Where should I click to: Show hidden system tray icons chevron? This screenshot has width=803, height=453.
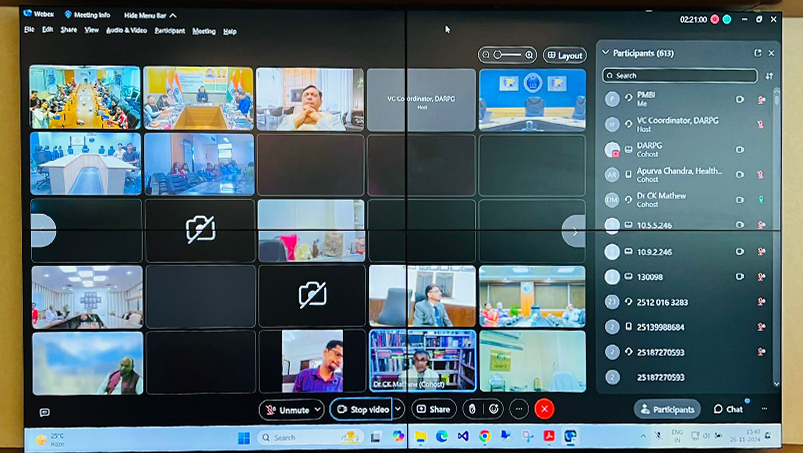[x=643, y=436]
